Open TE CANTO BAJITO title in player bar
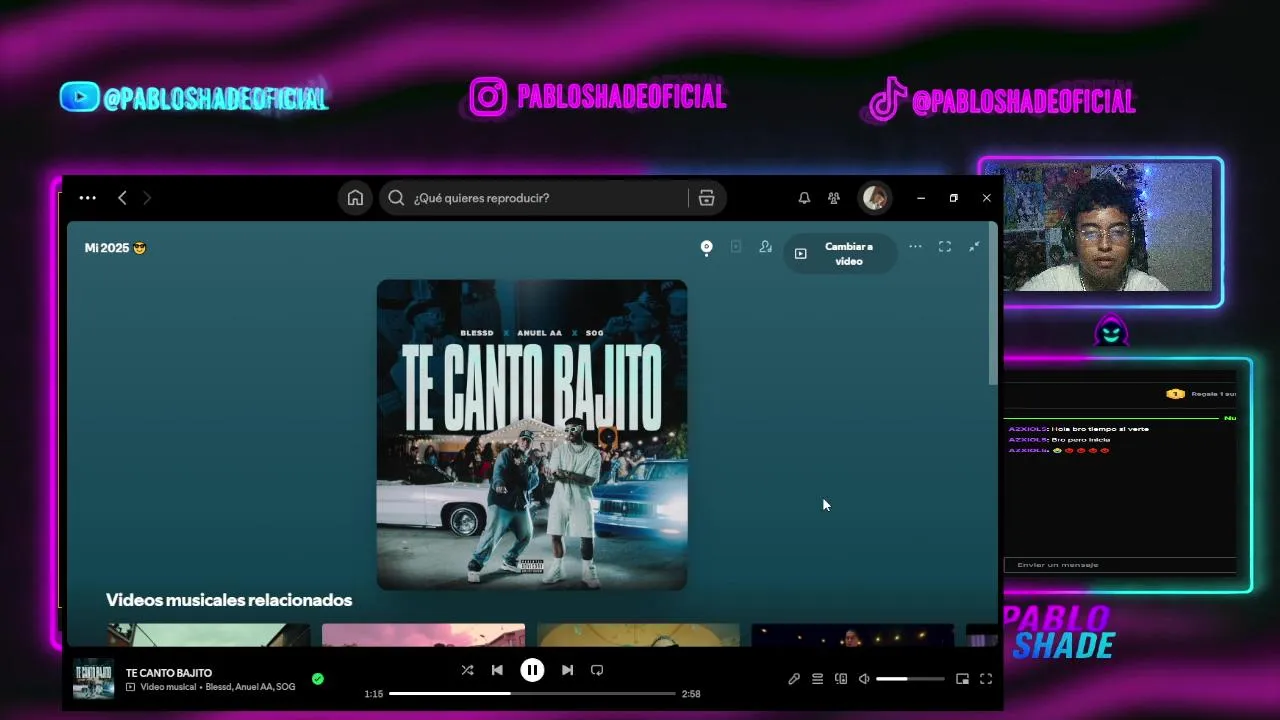Viewport: 1280px width, 720px height. pos(169,673)
